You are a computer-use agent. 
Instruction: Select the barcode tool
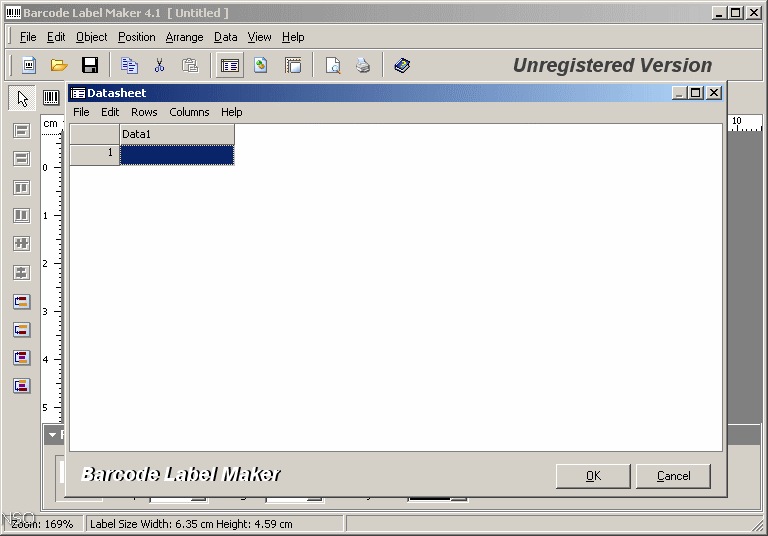click(51, 98)
